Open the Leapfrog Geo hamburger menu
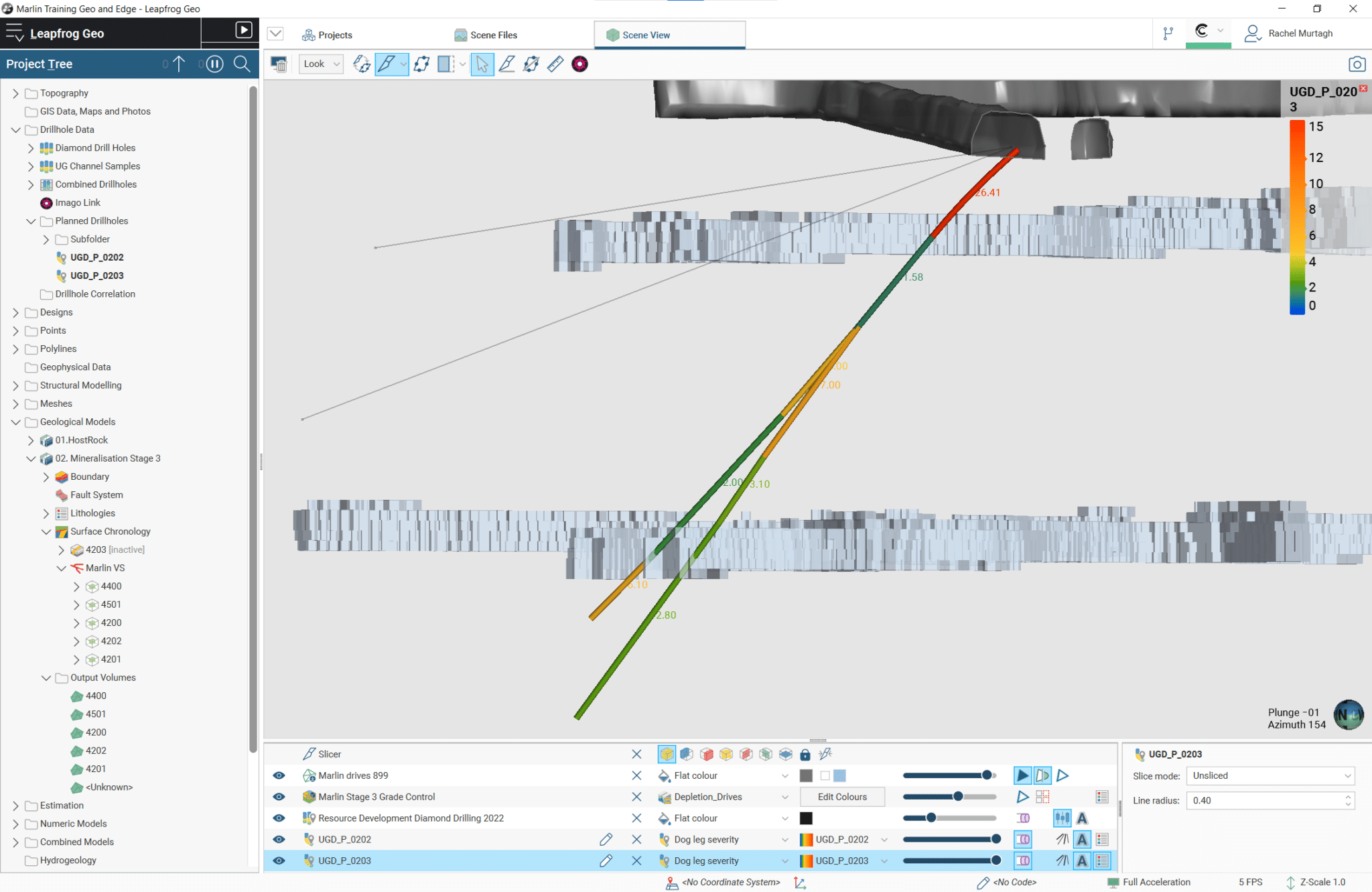 [x=14, y=33]
